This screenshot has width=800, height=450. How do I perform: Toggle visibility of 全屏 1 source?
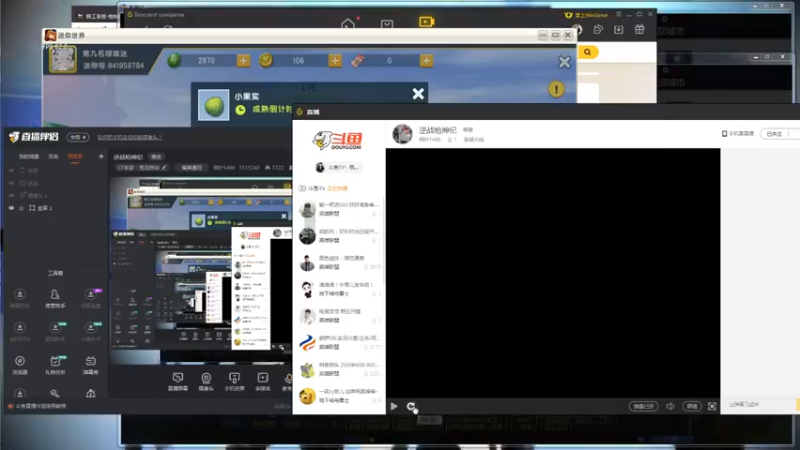click(x=11, y=208)
